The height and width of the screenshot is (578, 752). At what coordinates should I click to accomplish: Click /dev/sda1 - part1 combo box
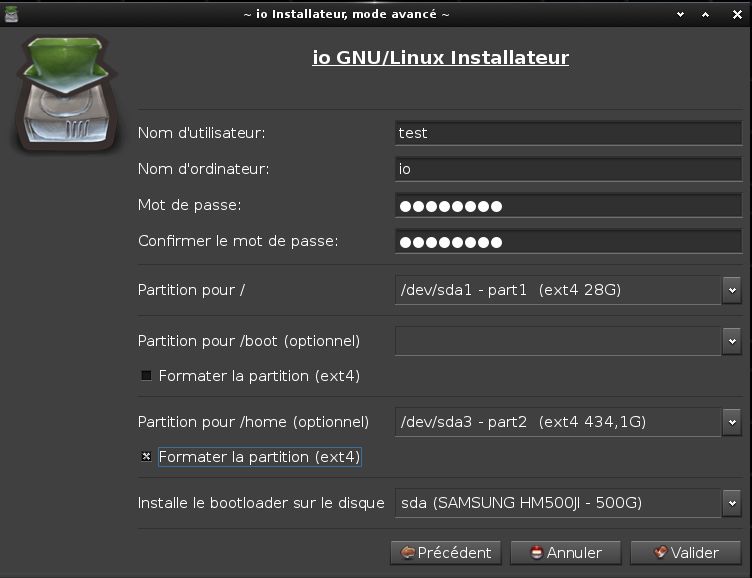pyautogui.click(x=558, y=290)
